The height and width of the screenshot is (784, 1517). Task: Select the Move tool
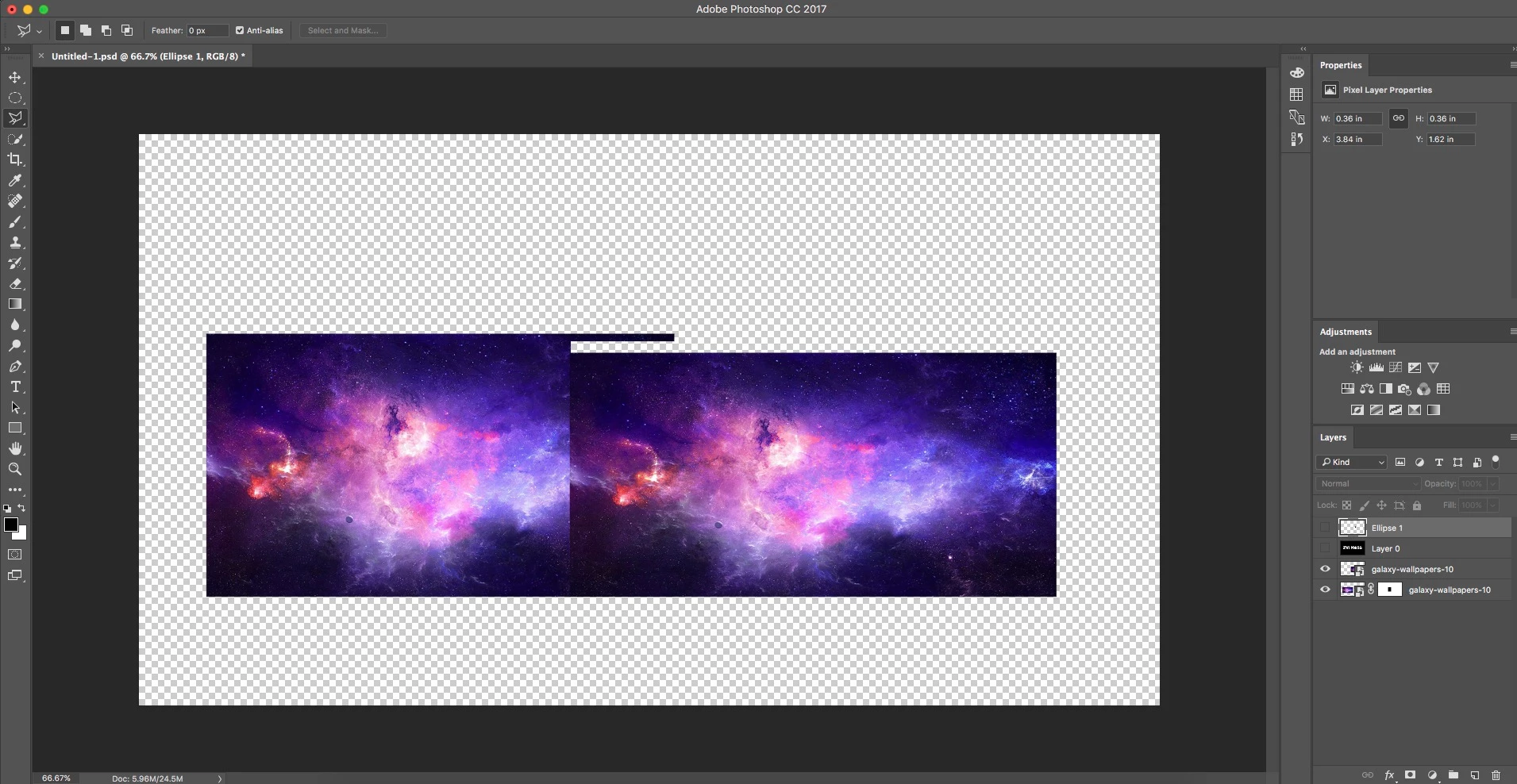pyautogui.click(x=15, y=77)
